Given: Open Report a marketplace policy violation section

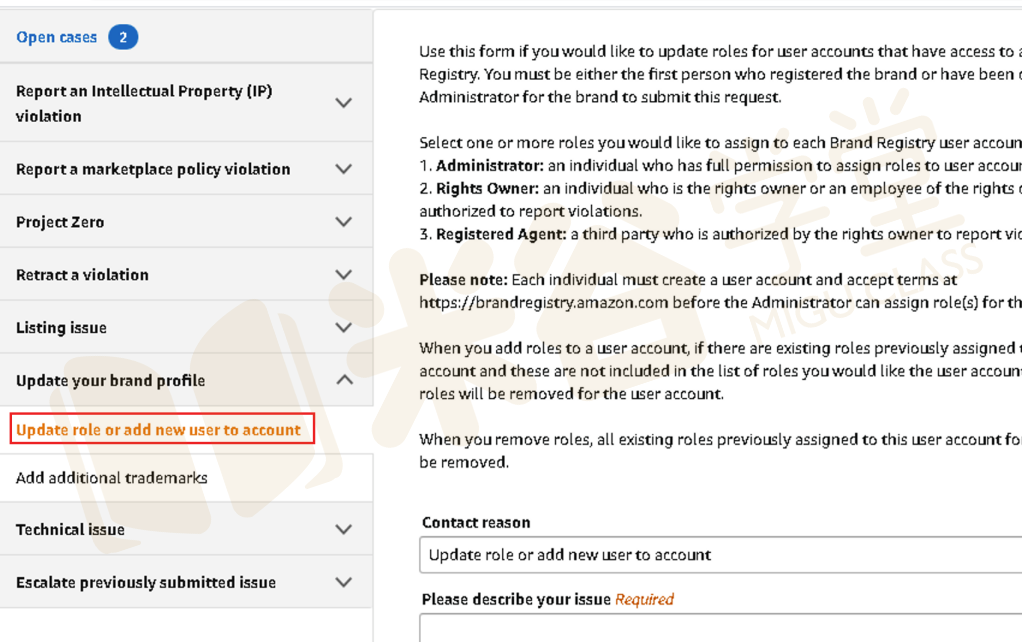Looking at the screenshot, I should click(x=153, y=169).
